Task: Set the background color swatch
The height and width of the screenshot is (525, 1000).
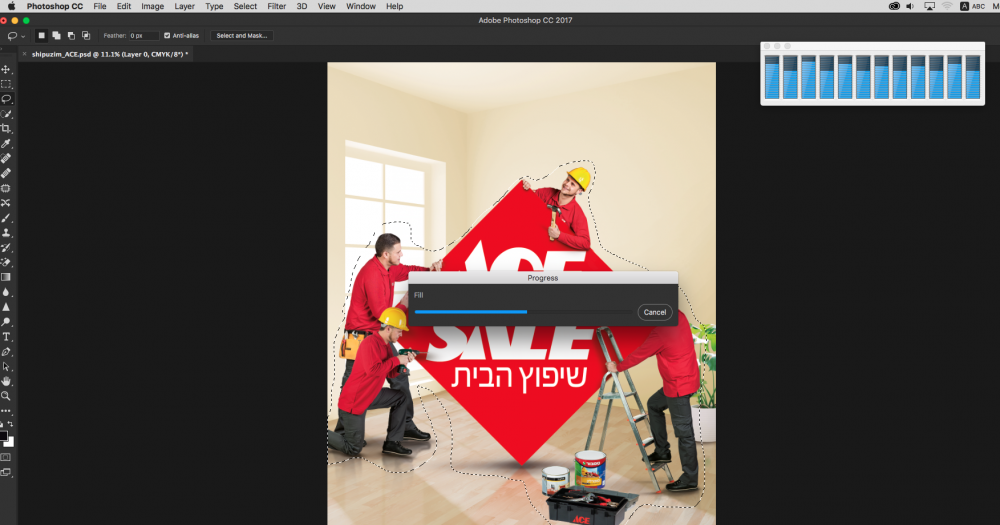Action: [x=10, y=442]
